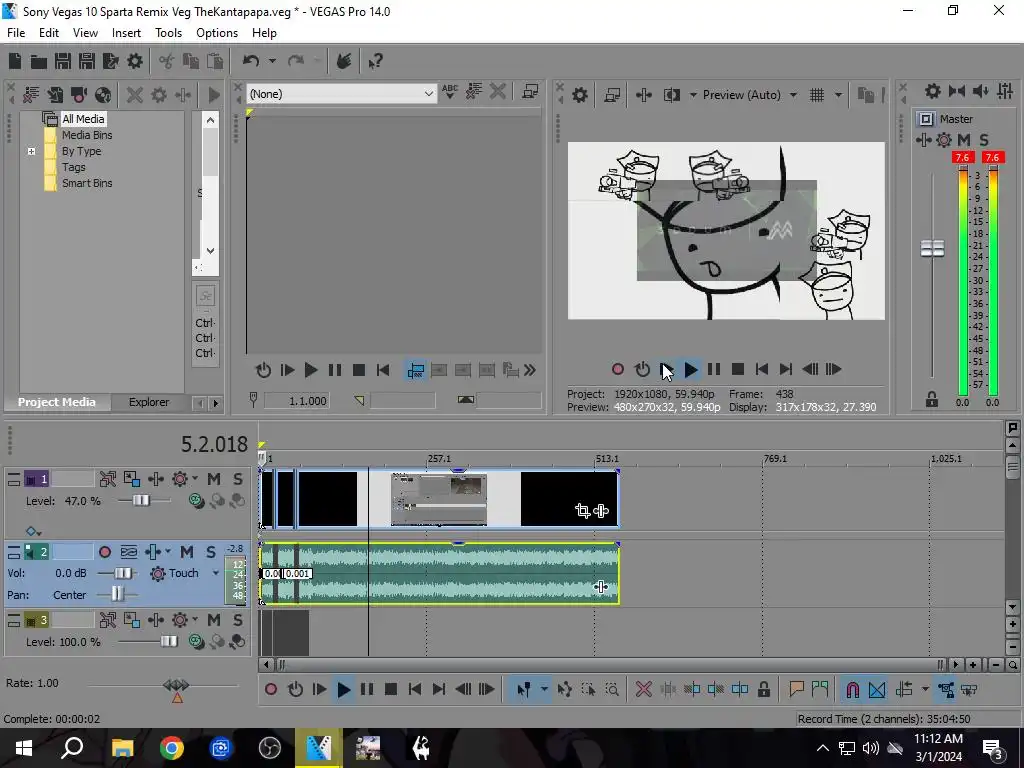
Task: Click audio track 2 Vol slider handle
Action: tap(122, 573)
